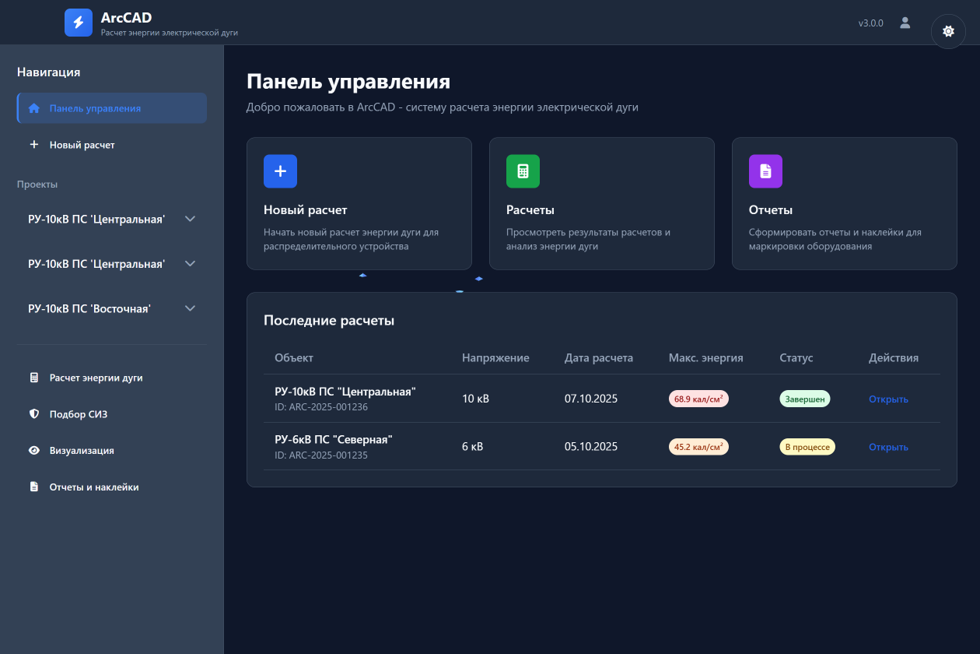Click the shield icon for Подбор СИЗ
Image resolution: width=980 pixels, height=654 pixels.
[34, 414]
